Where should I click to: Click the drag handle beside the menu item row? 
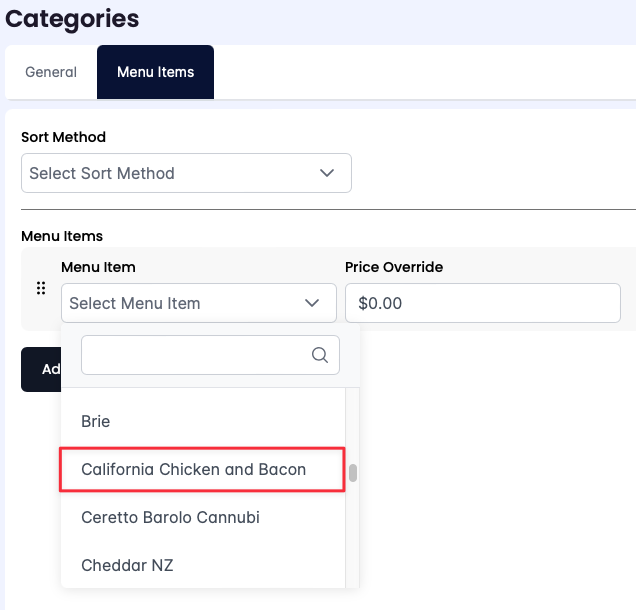41,289
